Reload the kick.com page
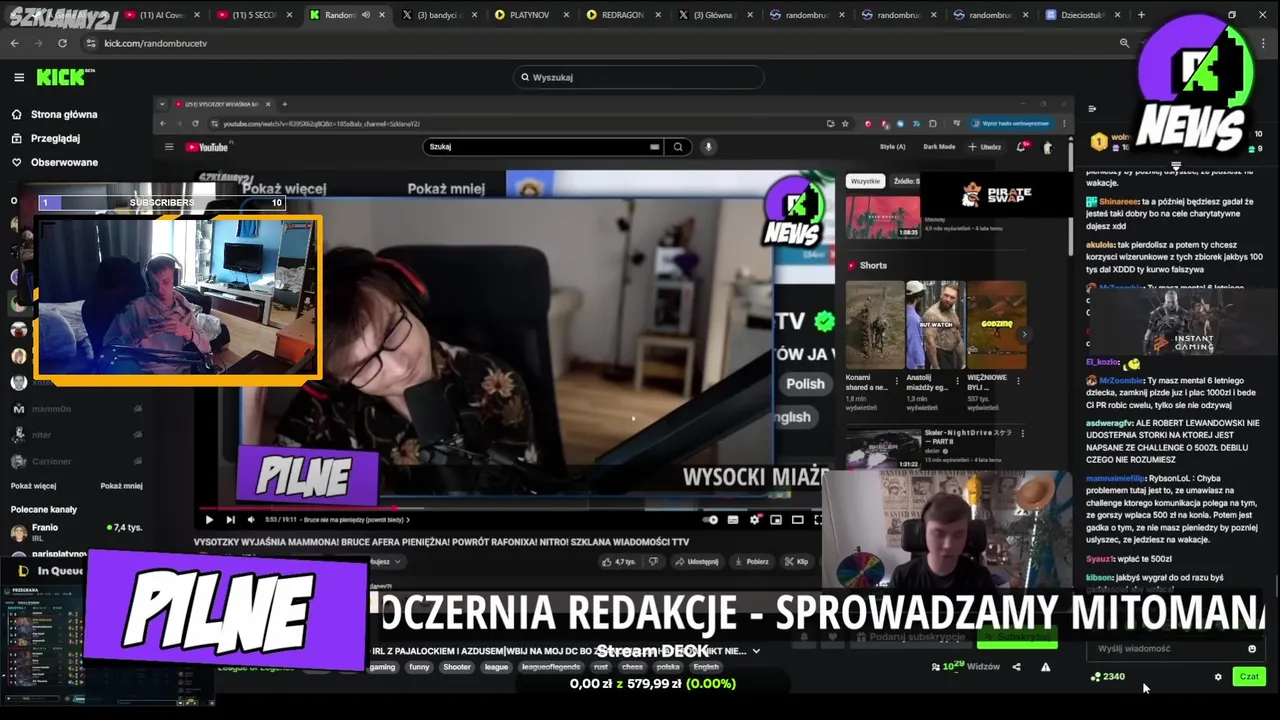Viewport: 1280px width, 720px height. (62, 43)
